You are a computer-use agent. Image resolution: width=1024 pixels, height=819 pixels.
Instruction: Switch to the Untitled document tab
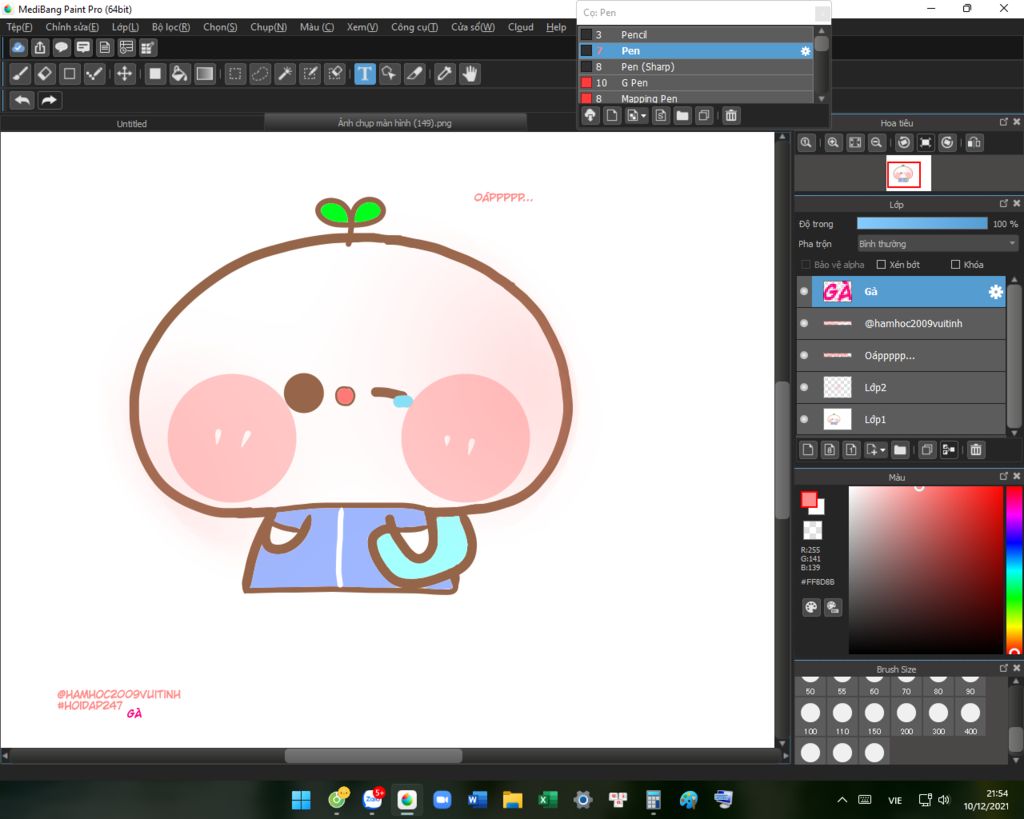132,123
